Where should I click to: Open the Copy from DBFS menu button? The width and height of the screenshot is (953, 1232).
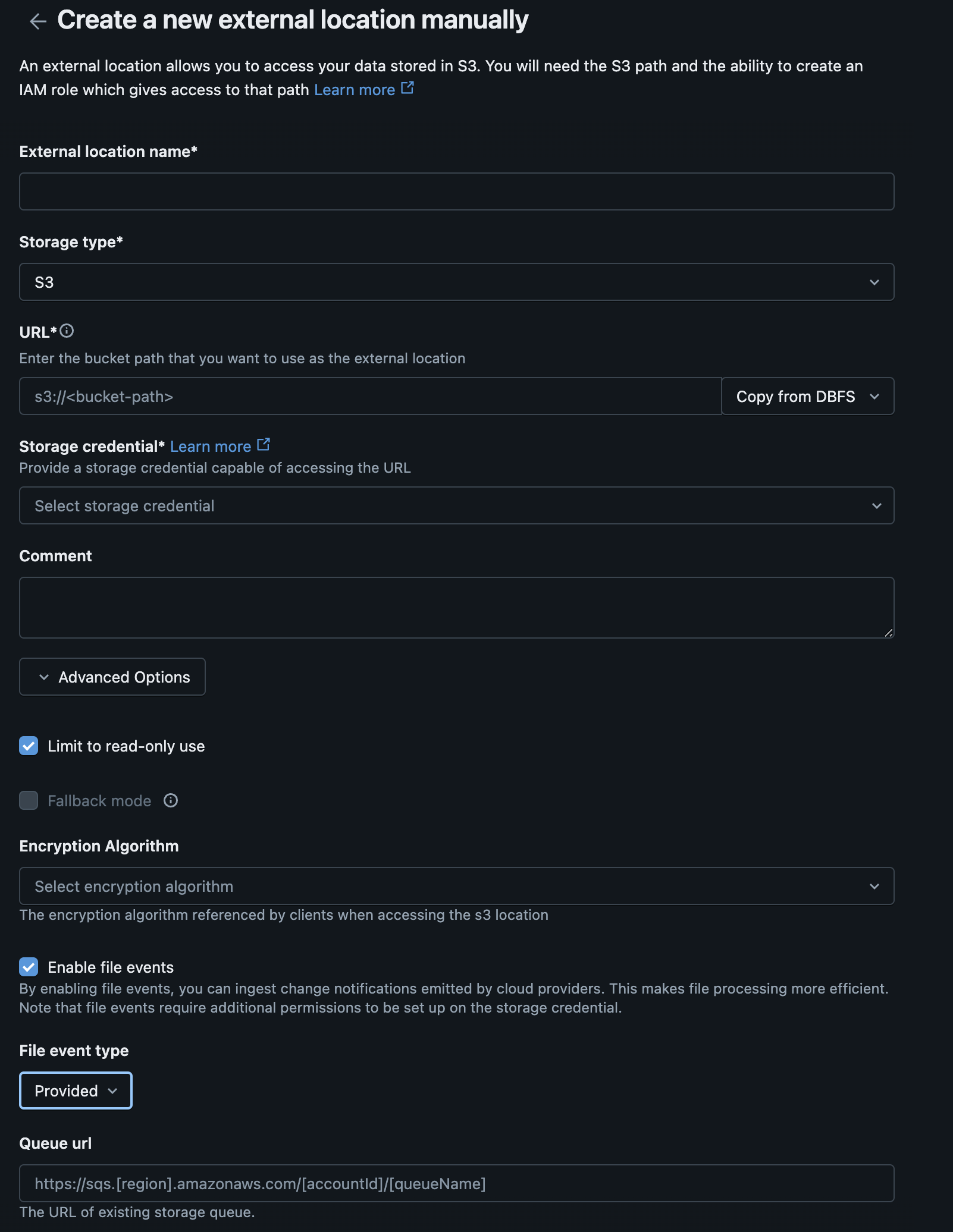point(808,396)
